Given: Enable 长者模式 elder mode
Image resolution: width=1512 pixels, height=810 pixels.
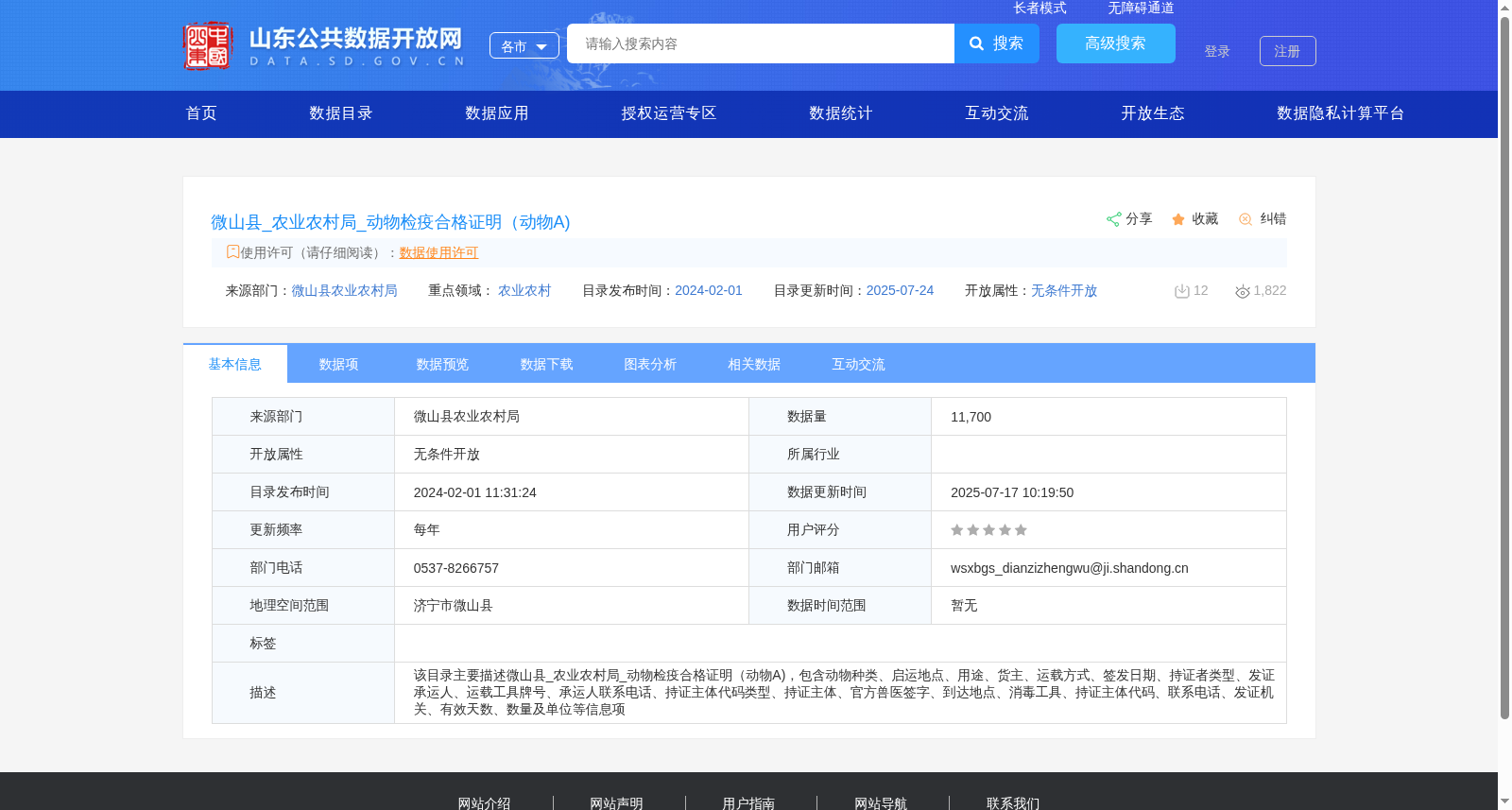Looking at the screenshot, I should click(x=1039, y=8).
